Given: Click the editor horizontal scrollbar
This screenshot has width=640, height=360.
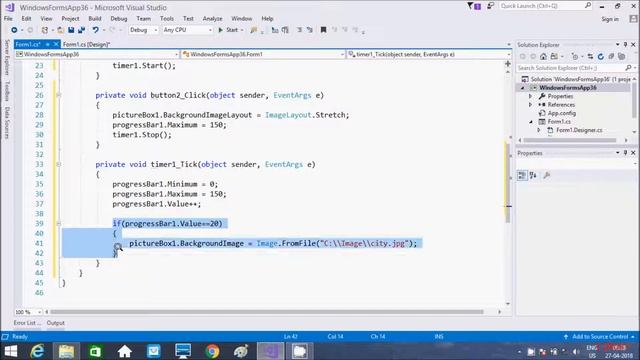Looking at the screenshot, I should [267, 312].
